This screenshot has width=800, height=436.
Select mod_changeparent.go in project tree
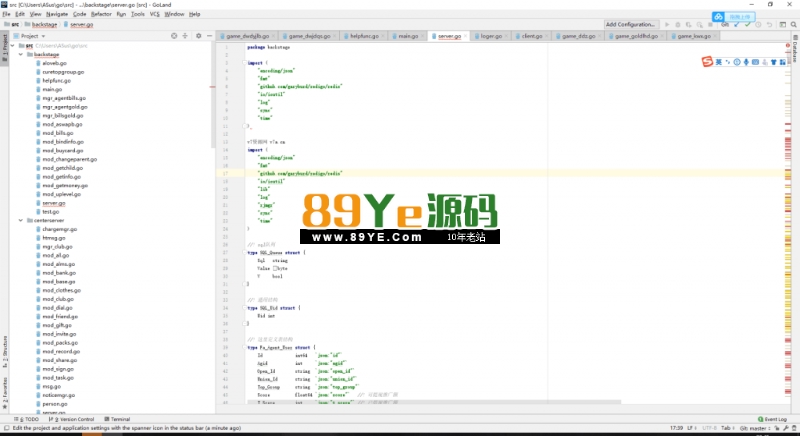69,159
